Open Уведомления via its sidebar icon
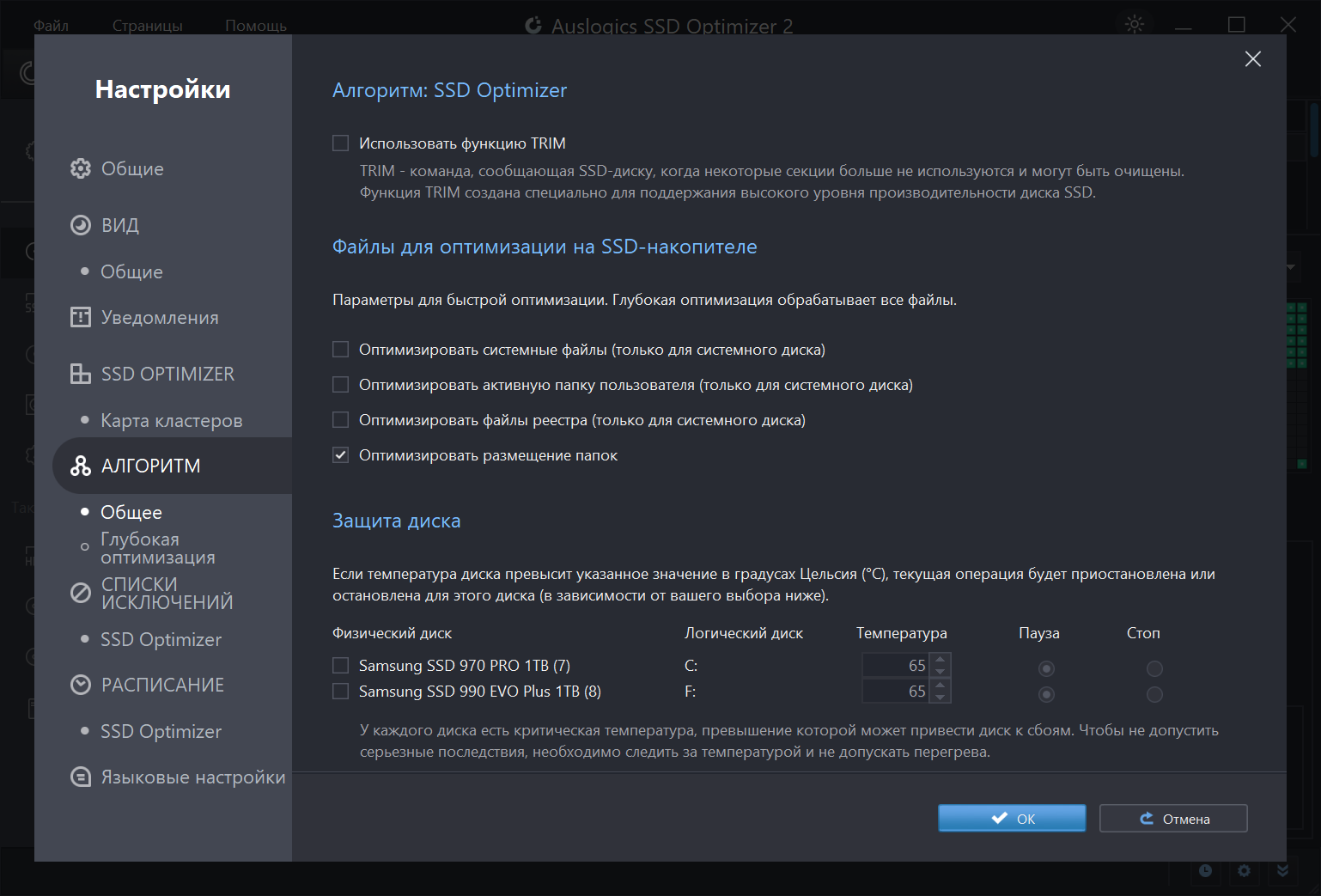The width and height of the screenshot is (1321, 896). [80, 318]
